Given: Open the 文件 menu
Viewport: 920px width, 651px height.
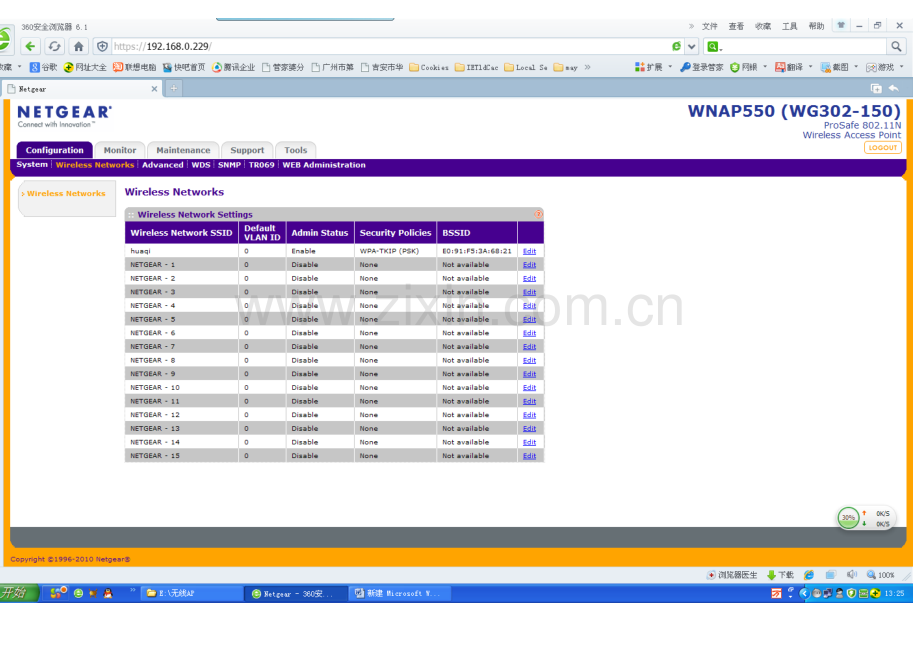Looking at the screenshot, I should click(709, 26).
